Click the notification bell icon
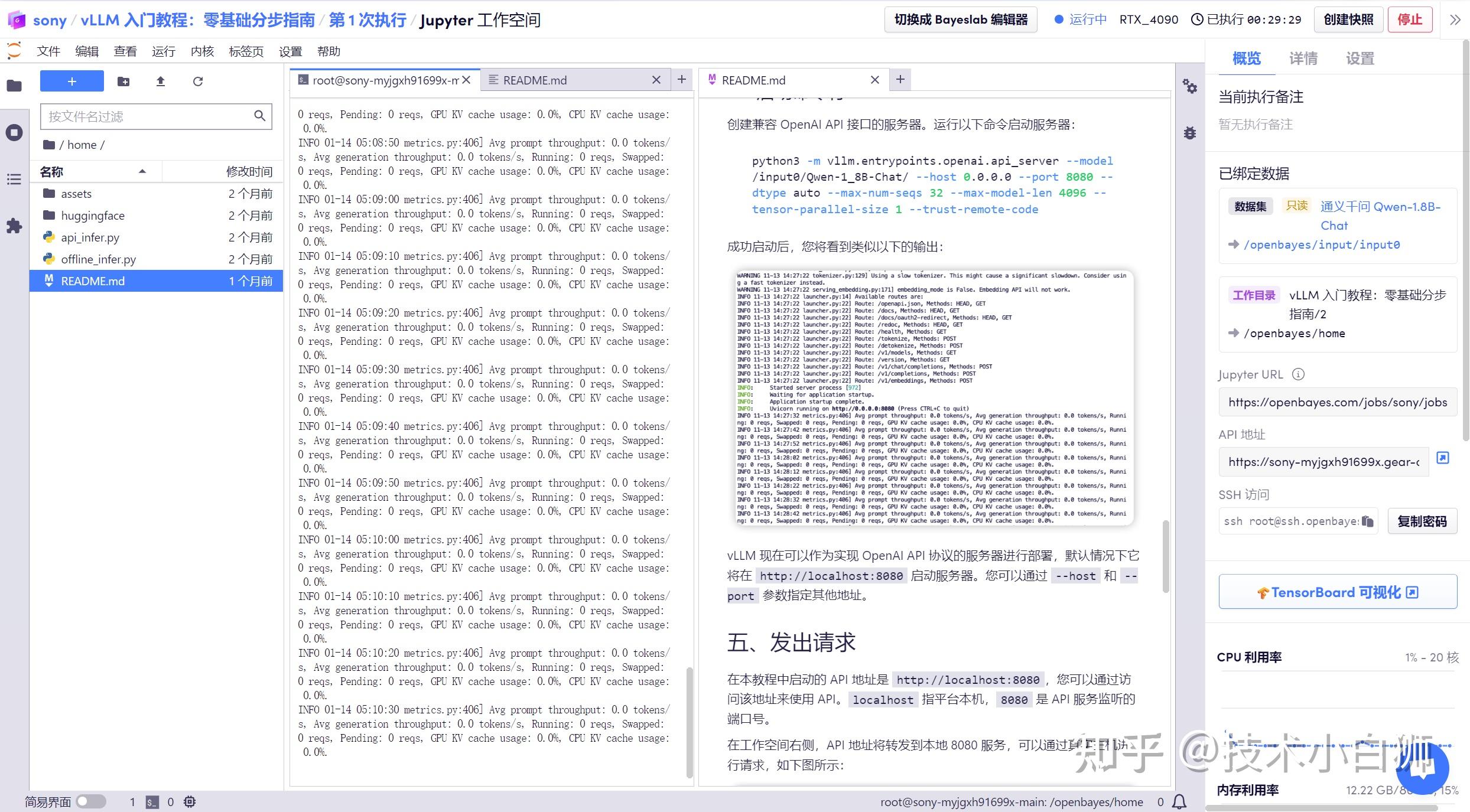The image size is (1470, 812). [1179, 801]
